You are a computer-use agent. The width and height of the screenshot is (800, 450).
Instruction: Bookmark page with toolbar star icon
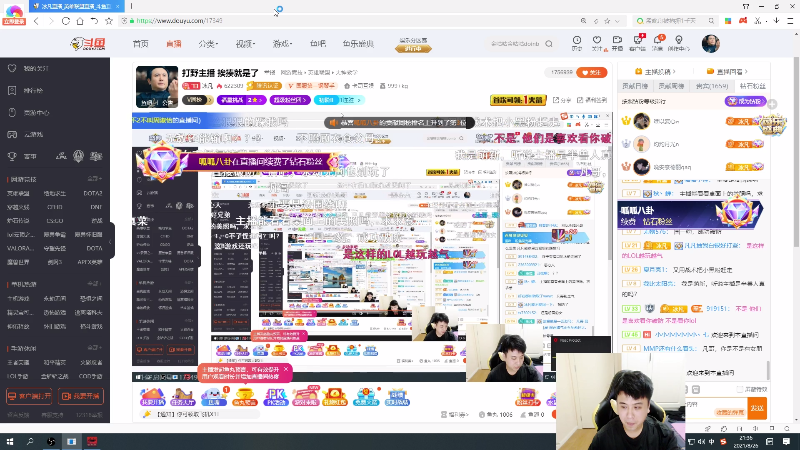click(x=109, y=21)
